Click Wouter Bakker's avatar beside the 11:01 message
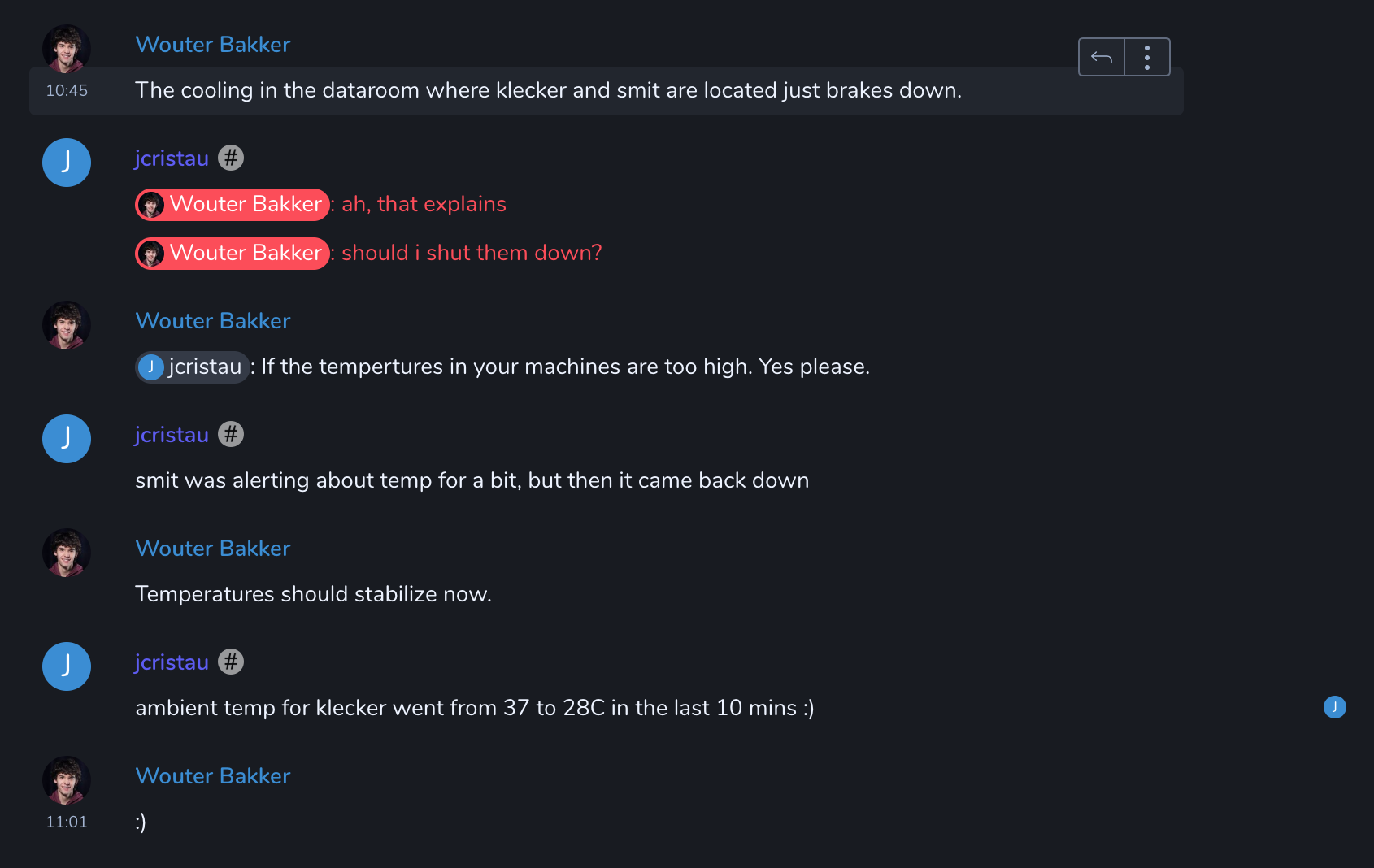Image resolution: width=1374 pixels, height=868 pixels. click(x=67, y=780)
